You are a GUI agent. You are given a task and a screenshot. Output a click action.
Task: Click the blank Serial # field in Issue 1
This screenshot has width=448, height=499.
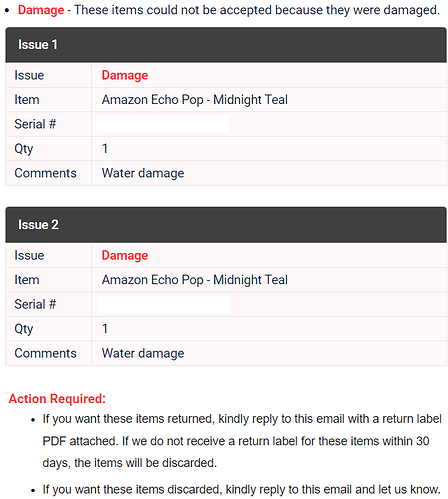[x=162, y=124]
